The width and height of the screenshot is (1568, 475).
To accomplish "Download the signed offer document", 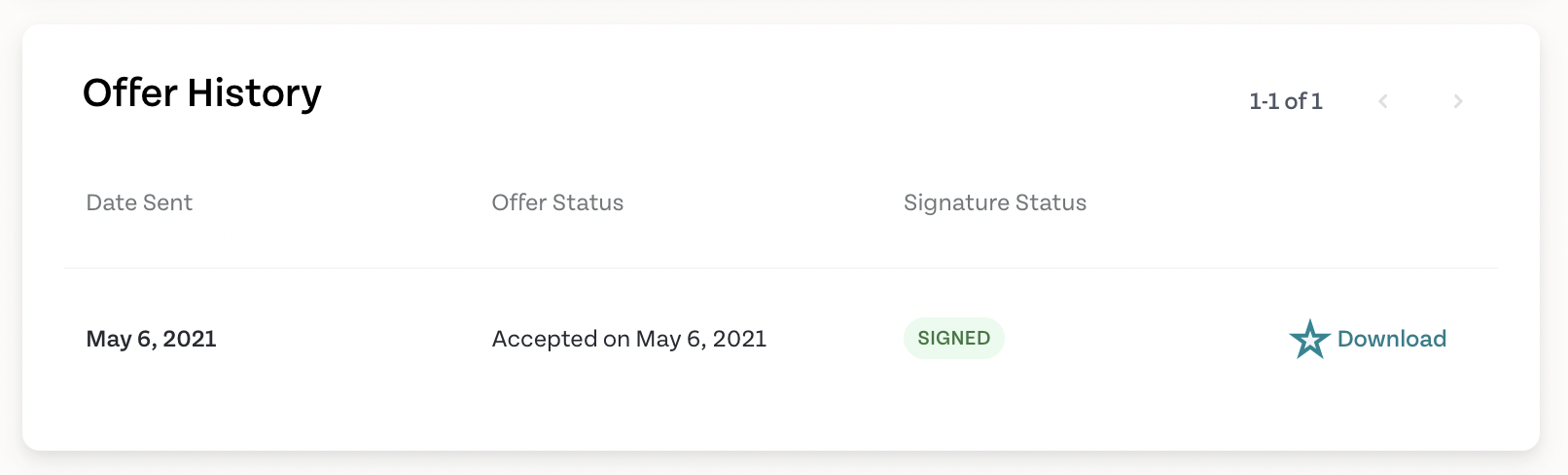I will (x=1368, y=339).
